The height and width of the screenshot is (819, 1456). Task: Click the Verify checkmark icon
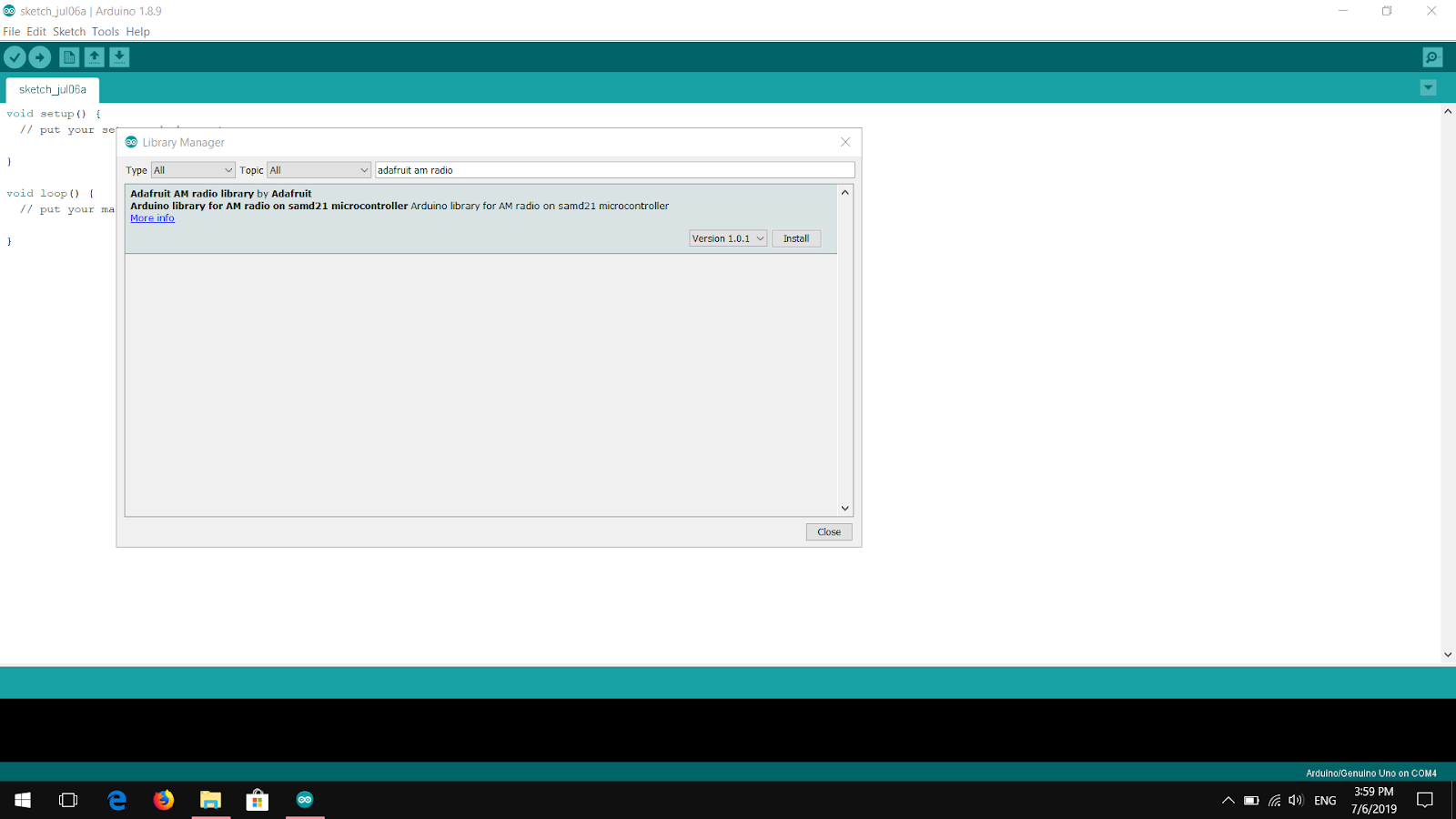(x=15, y=57)
